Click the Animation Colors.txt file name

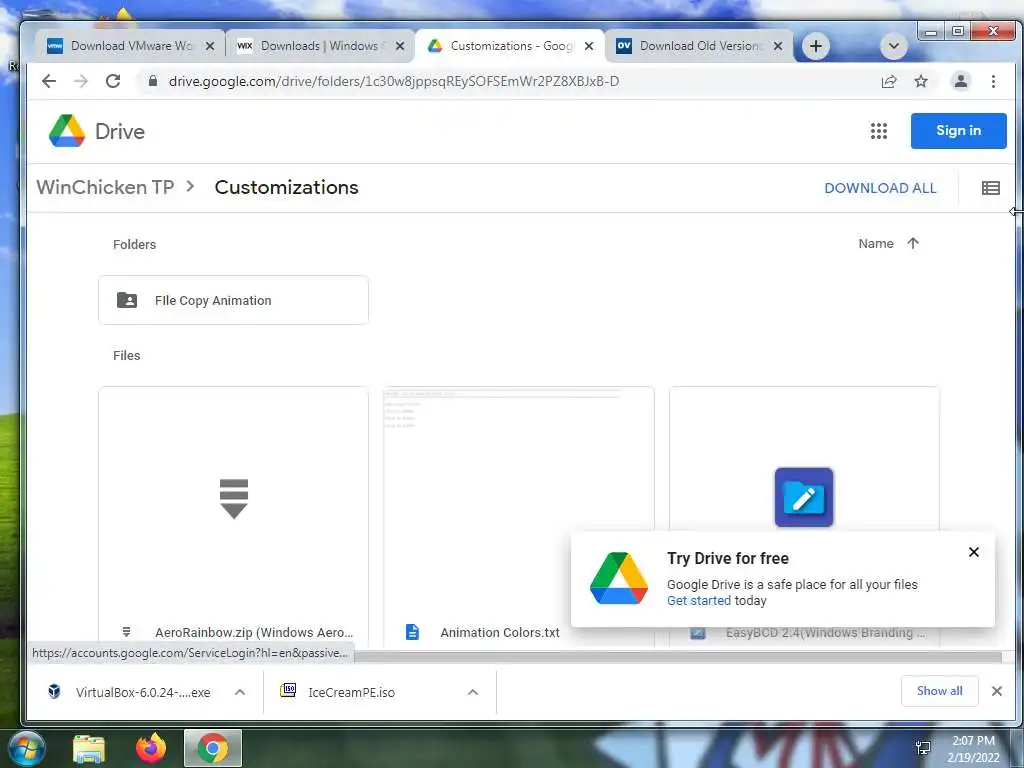(500, 632)
